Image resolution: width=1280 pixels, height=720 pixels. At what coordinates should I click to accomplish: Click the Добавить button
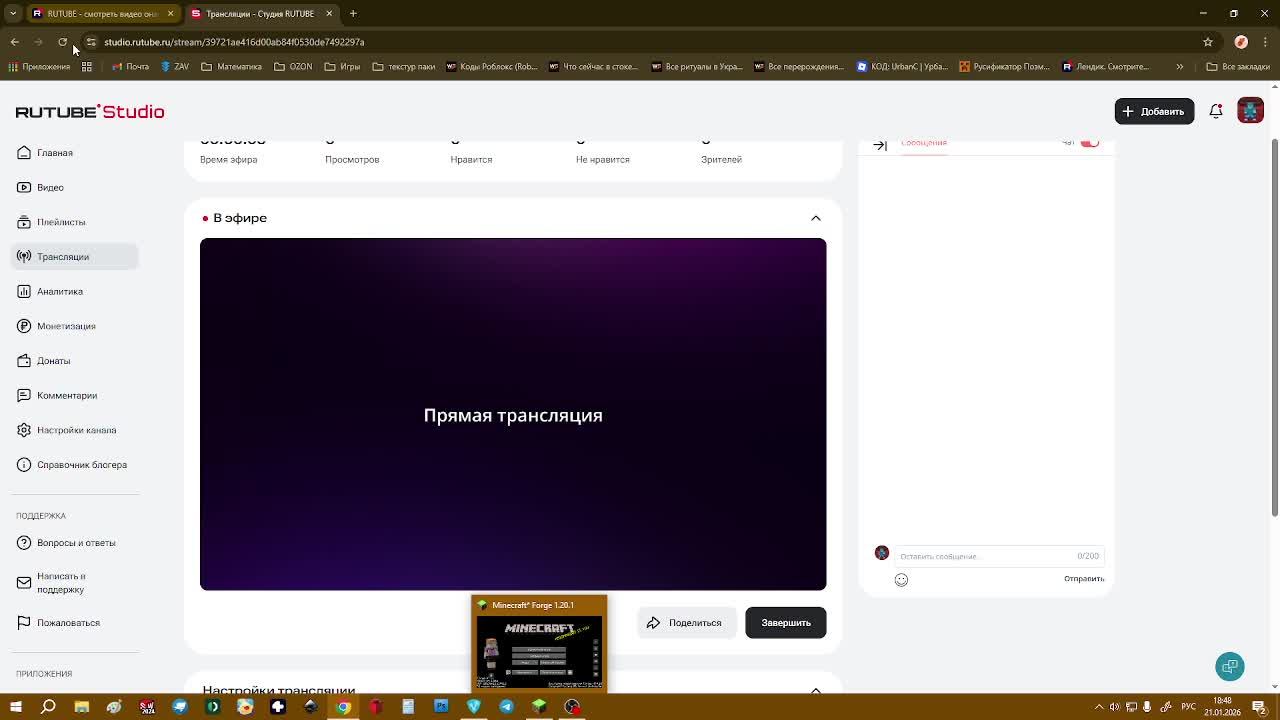[1154, 112]
